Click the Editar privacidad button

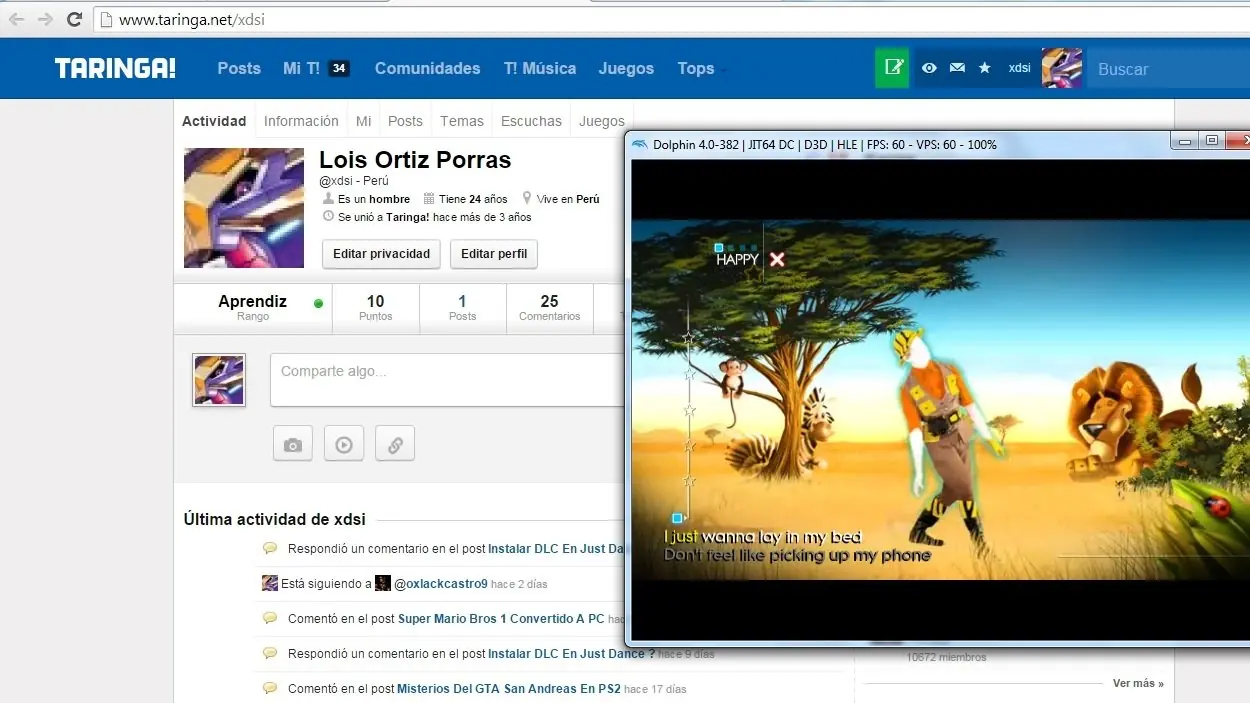click(x=381, y=254)
